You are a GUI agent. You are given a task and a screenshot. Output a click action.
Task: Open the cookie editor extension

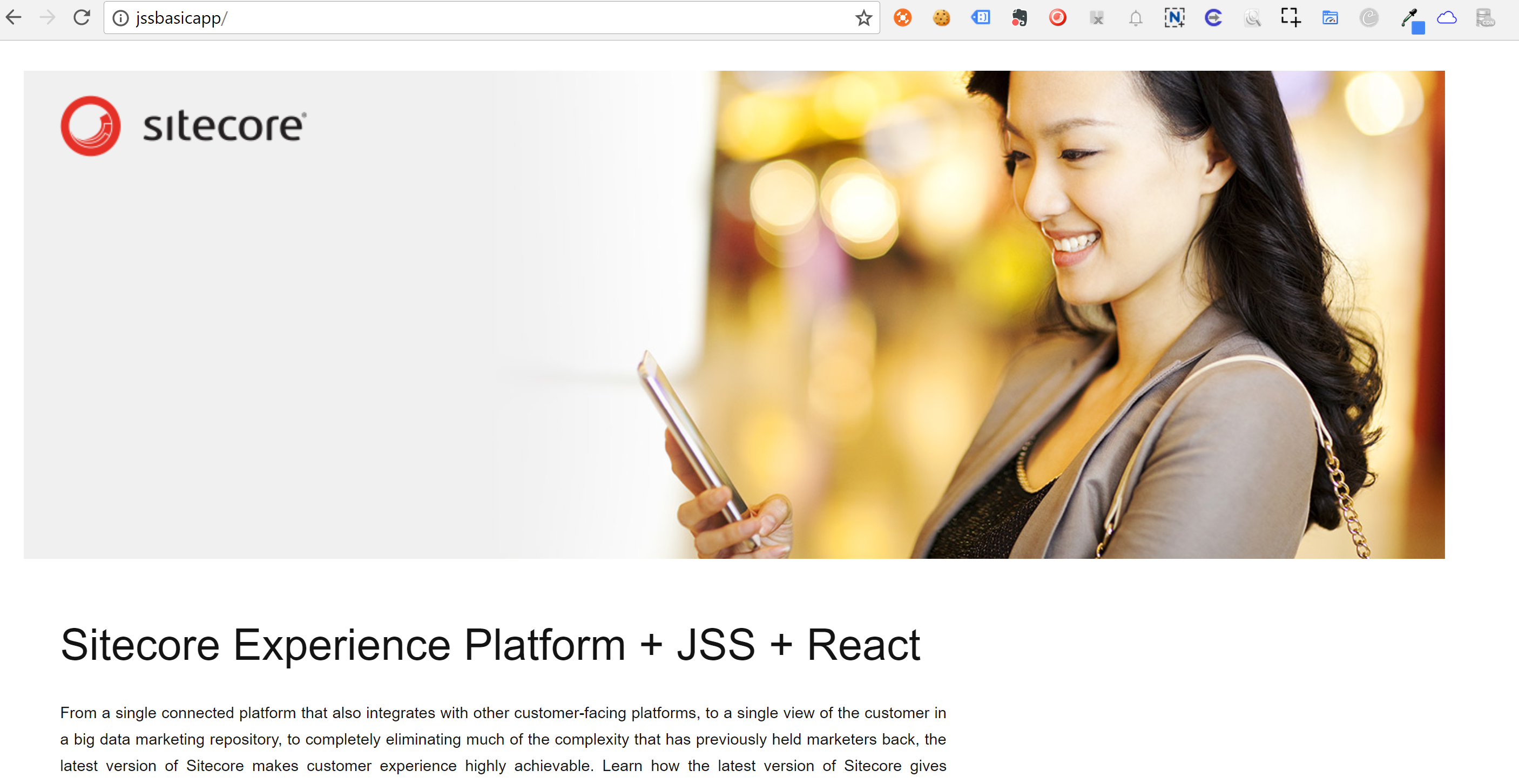coord(941,18)
